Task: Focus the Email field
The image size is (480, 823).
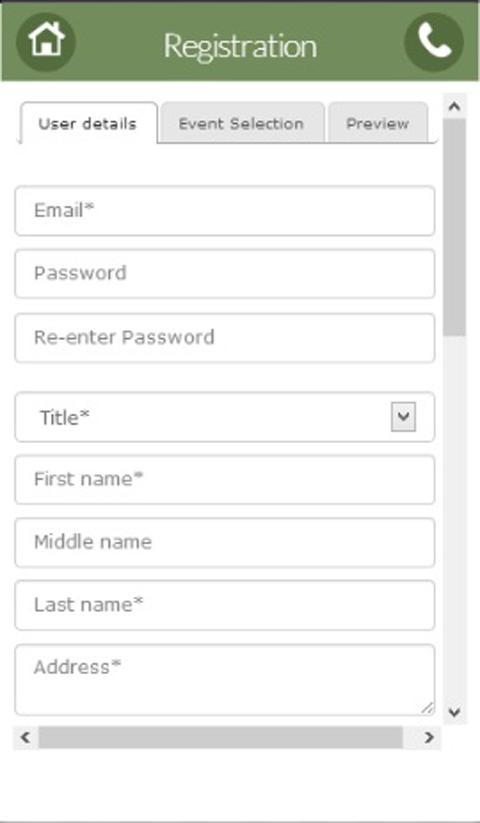Action: coord(225,210)
